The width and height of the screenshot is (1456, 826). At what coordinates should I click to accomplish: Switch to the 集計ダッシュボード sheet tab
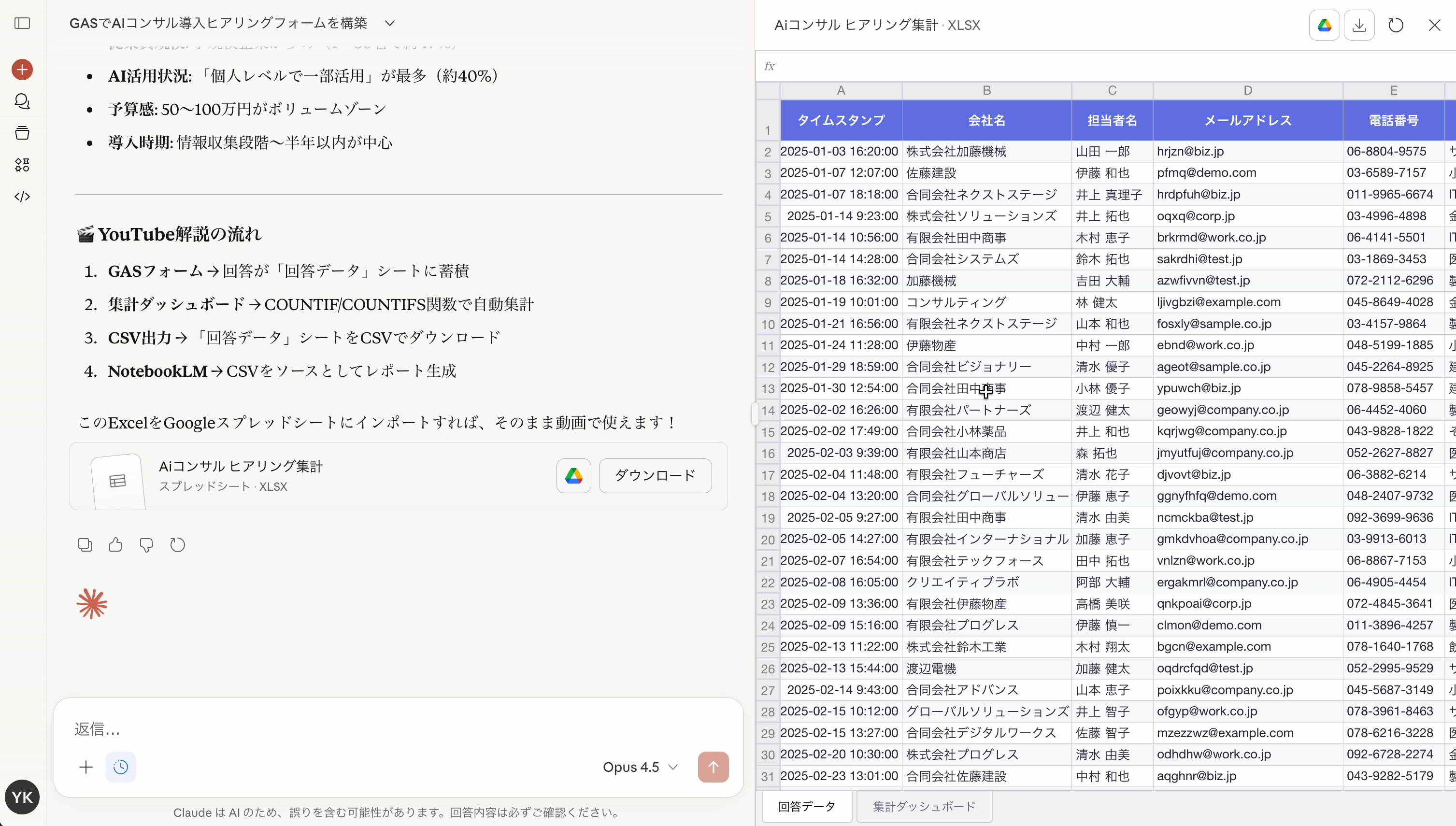tap(923, 806)
